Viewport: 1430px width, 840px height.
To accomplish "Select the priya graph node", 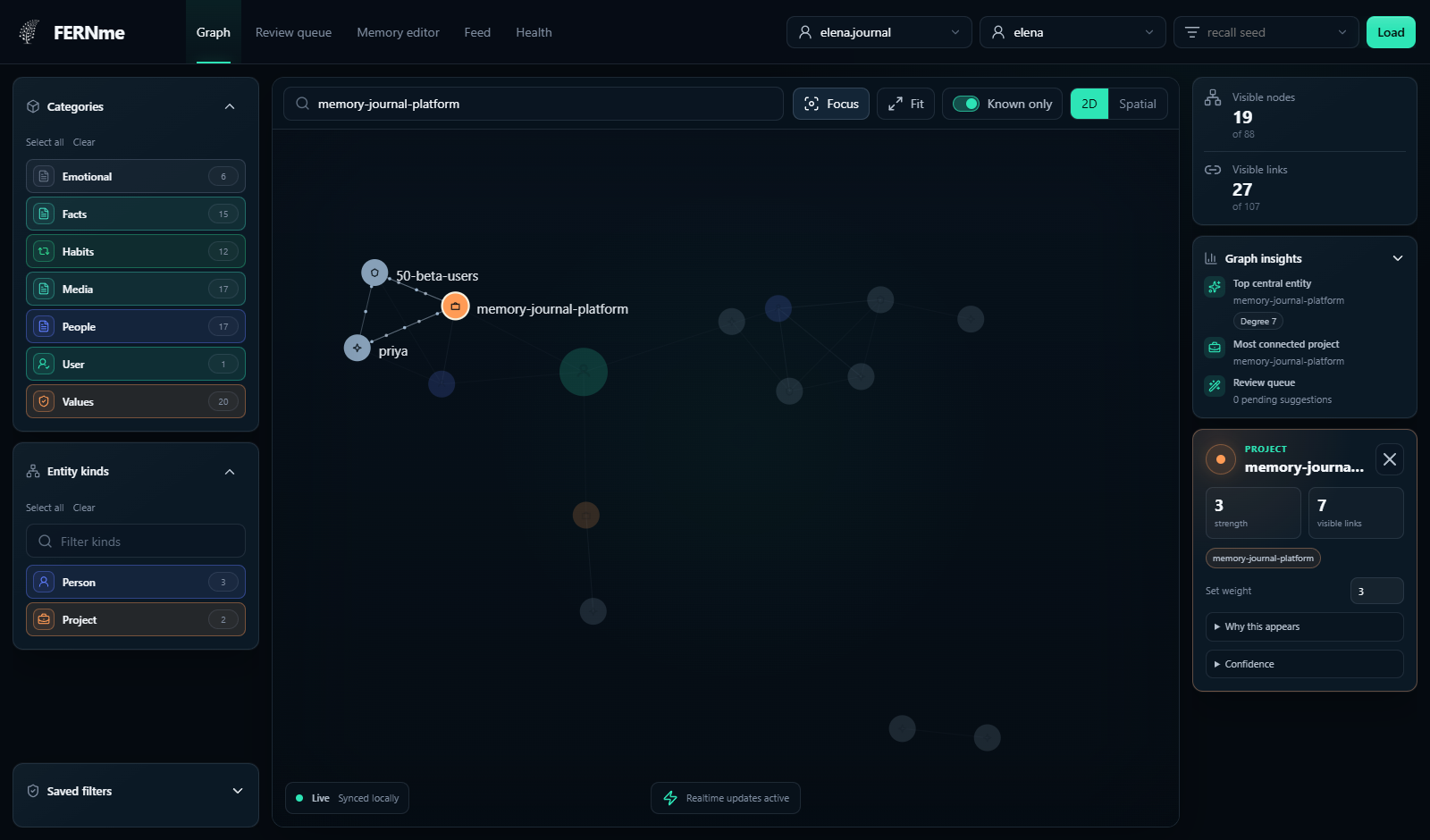I will pyautogui.click(x=357, y=348).
